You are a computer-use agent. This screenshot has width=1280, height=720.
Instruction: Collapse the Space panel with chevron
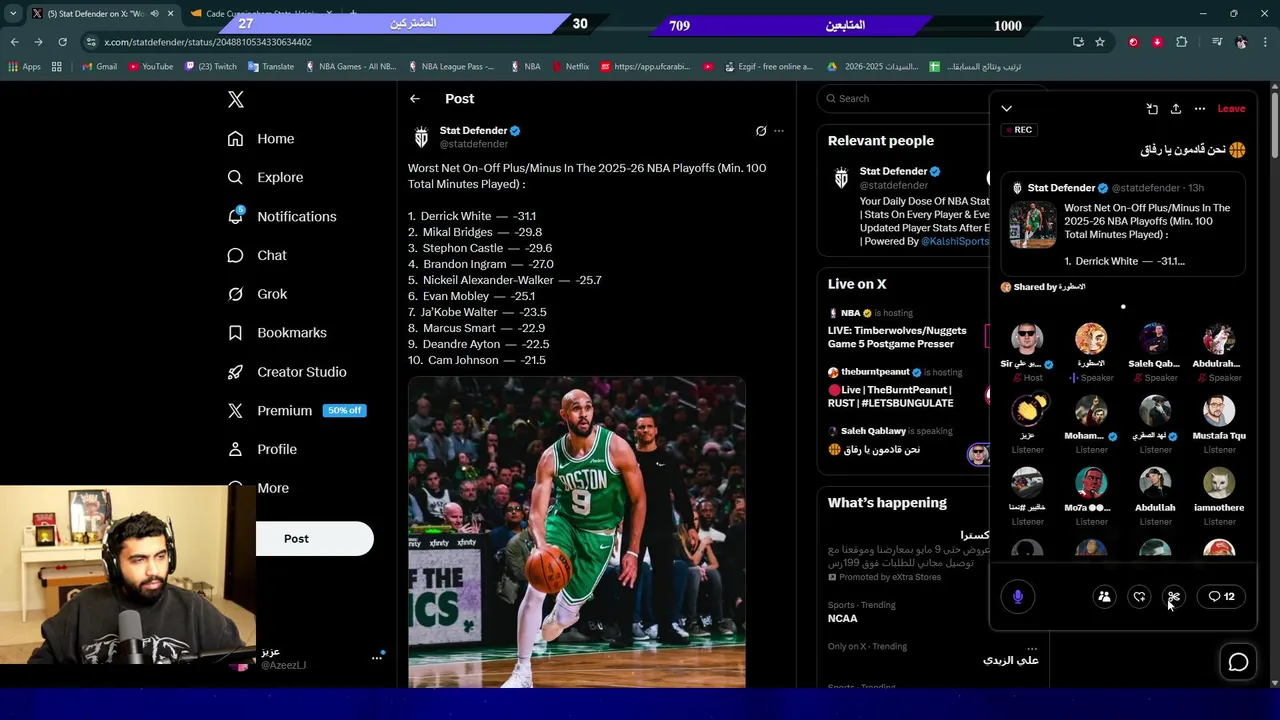click(x=1007, y=108)
